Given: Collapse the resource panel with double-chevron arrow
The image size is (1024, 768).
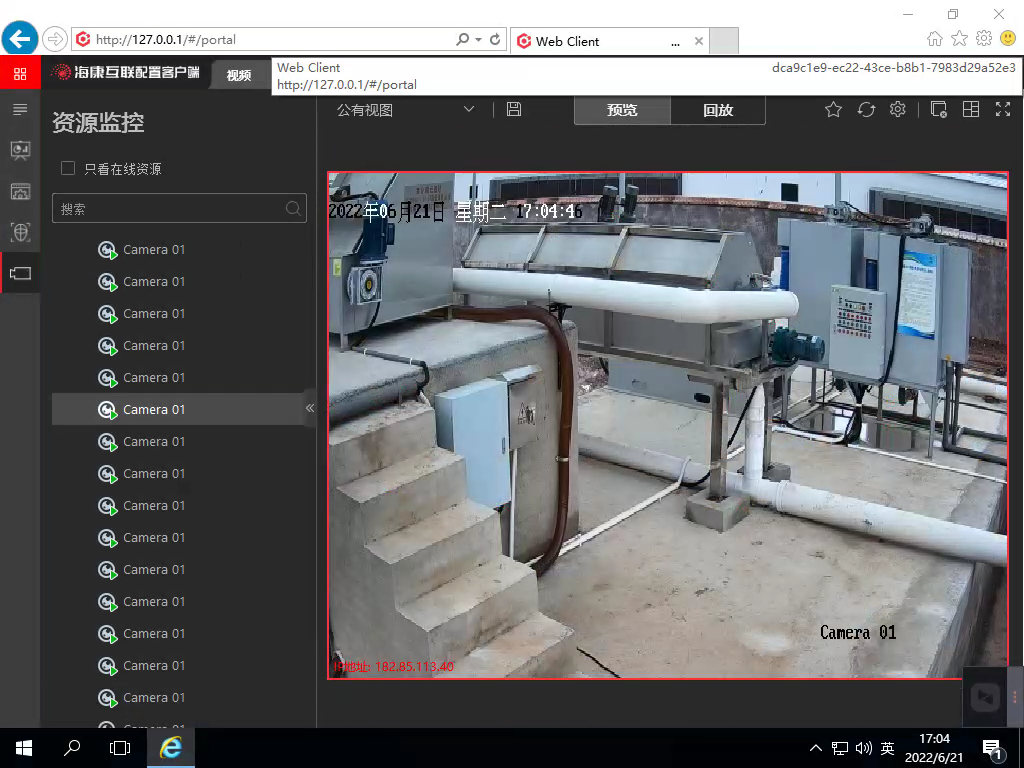Looking at the screenshot, I should pyautogui.click(x=309, y=408).
